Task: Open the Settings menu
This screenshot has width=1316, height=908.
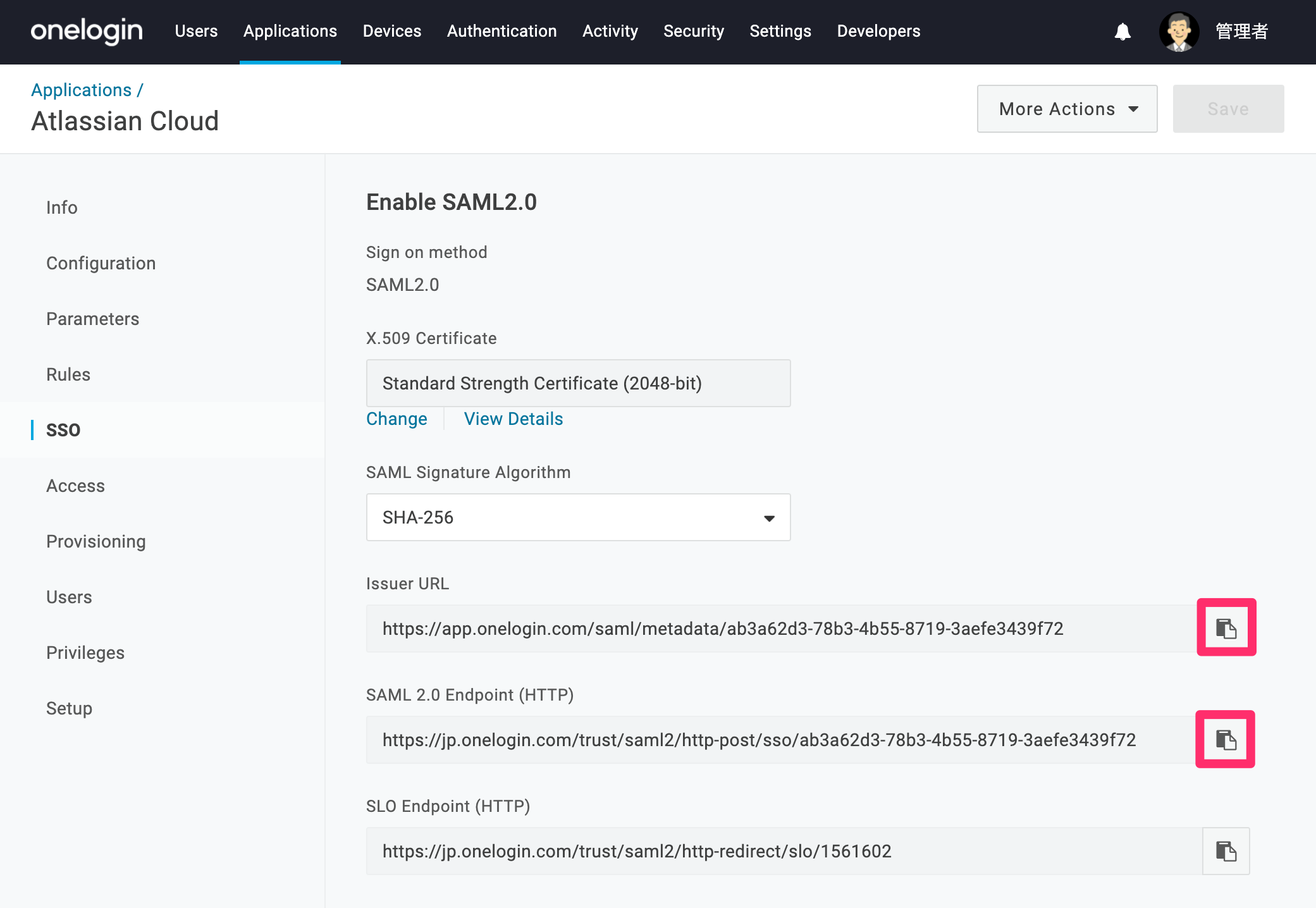Action: click(780, 31)
